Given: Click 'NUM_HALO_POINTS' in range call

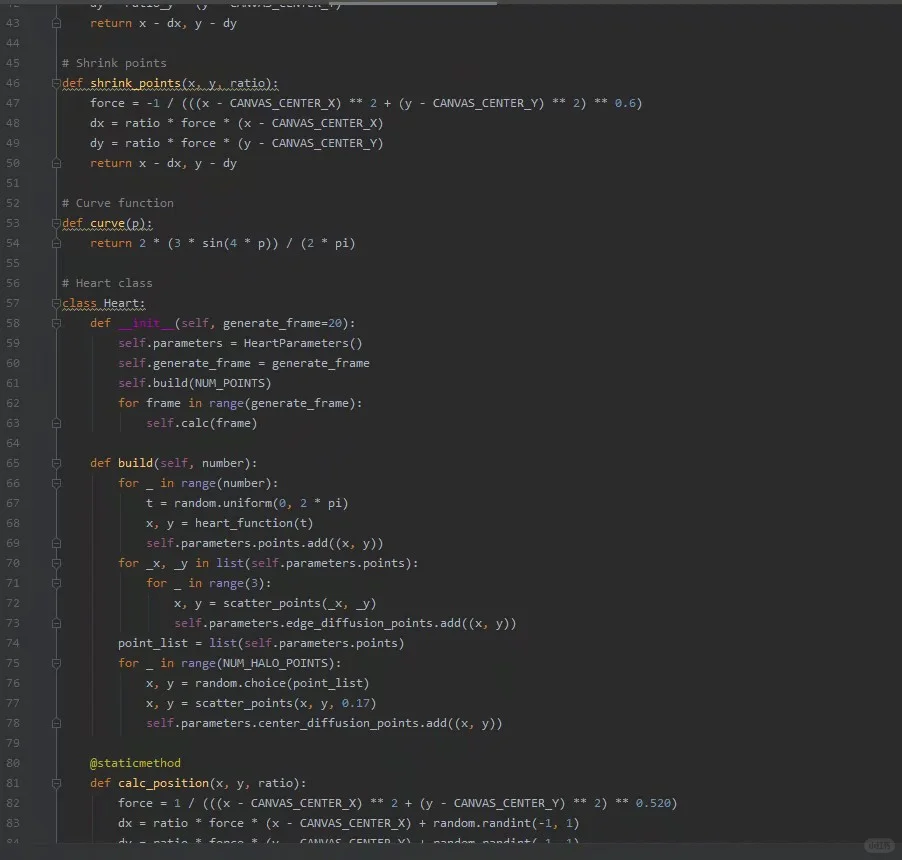Looking at the screenshot, I should click(274, 663).
